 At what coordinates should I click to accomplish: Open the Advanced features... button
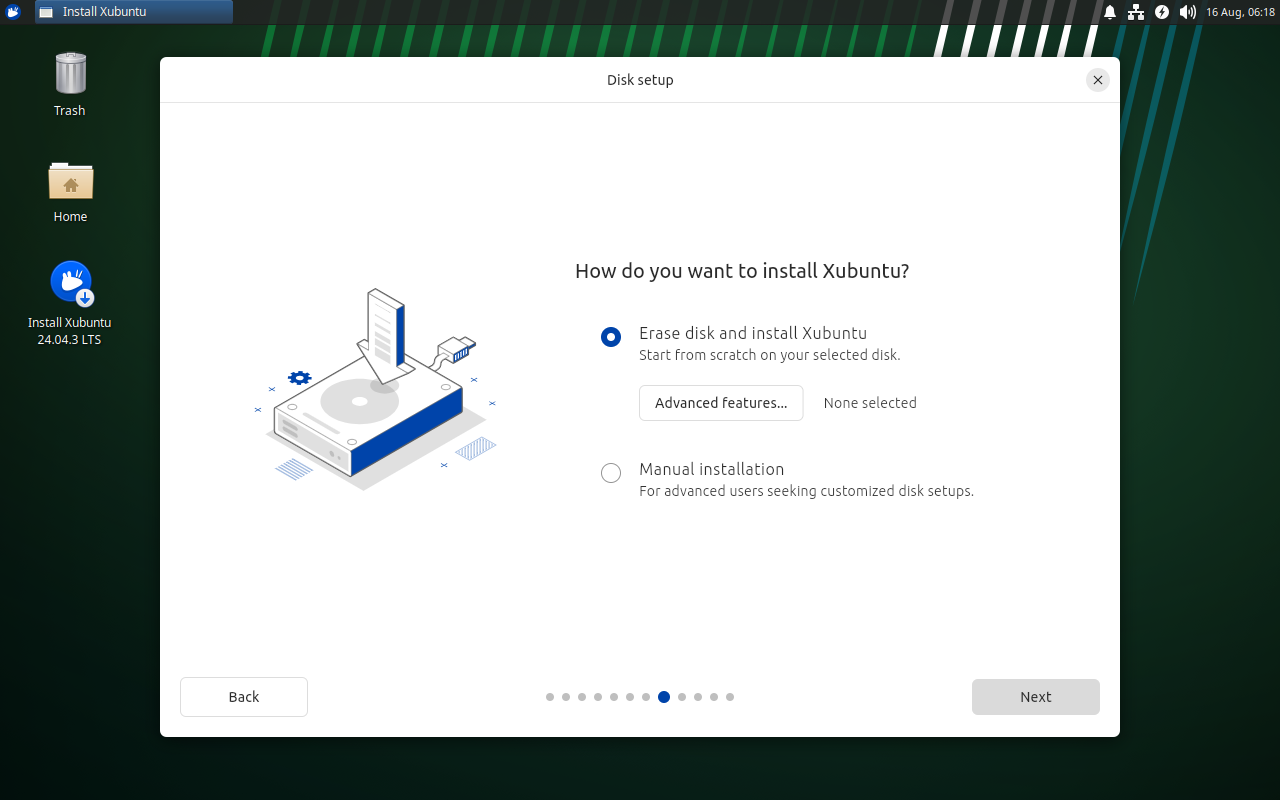[x=721, y=403]
